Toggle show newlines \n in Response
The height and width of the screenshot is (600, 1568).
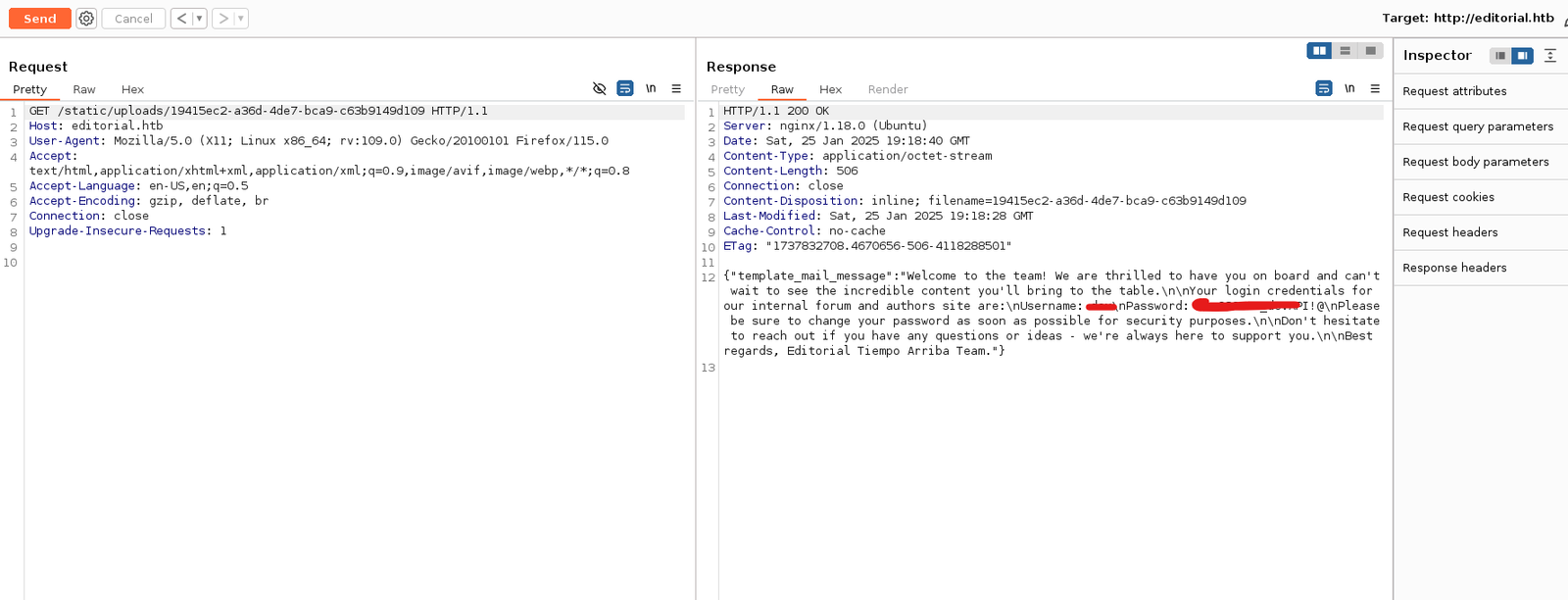tap(1349, 88)
